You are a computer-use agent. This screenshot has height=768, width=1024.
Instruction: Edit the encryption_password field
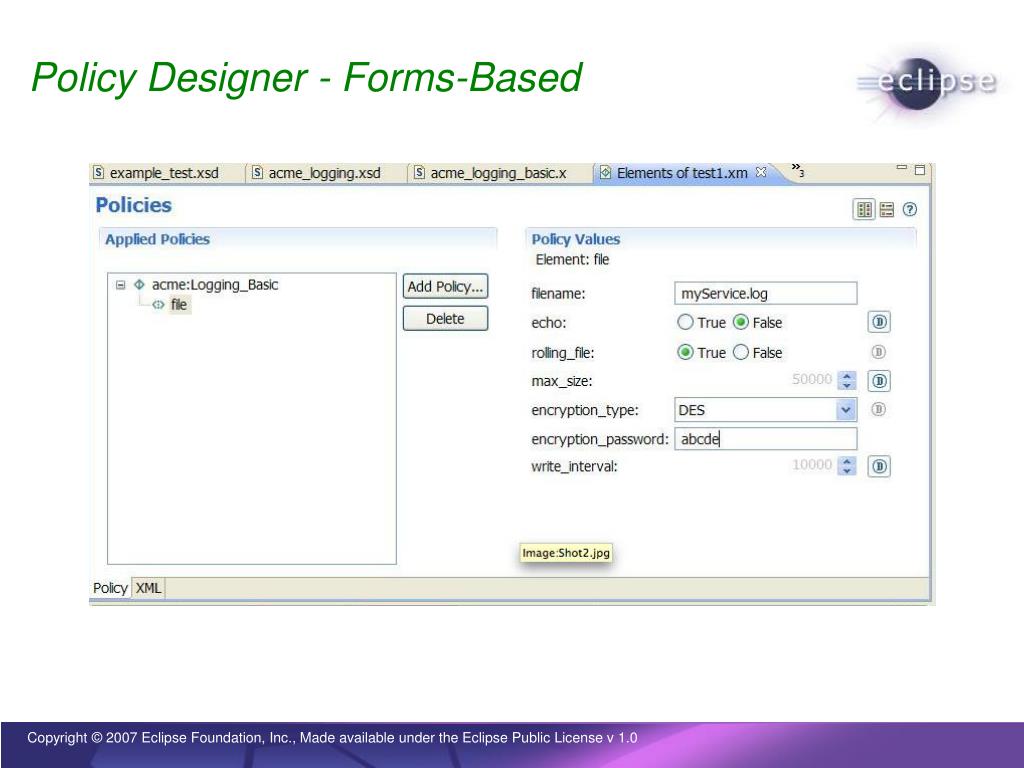coord(765,439)
